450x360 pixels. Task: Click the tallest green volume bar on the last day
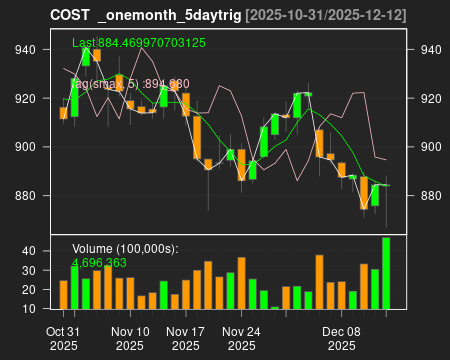click(386, 273)
